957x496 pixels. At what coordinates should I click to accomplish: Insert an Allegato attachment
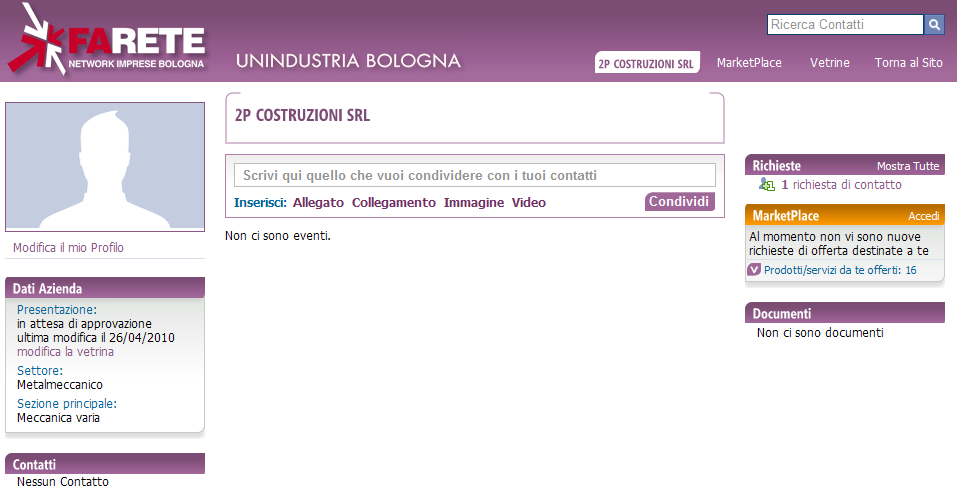point(318,203)
